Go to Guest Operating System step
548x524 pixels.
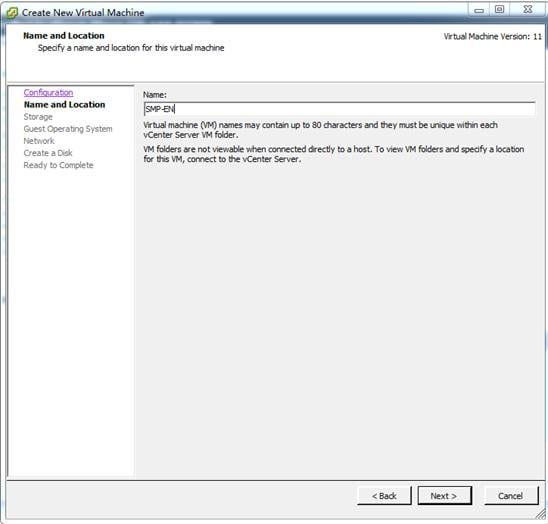click(68, 129)
